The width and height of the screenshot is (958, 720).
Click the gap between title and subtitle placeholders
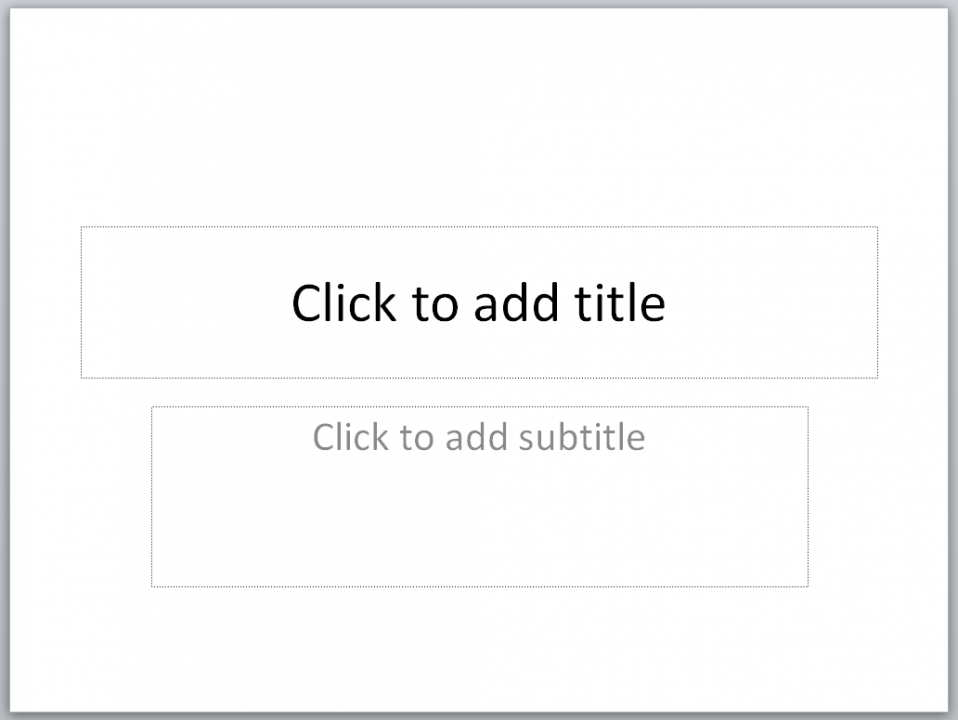click(x=478, y=392)
